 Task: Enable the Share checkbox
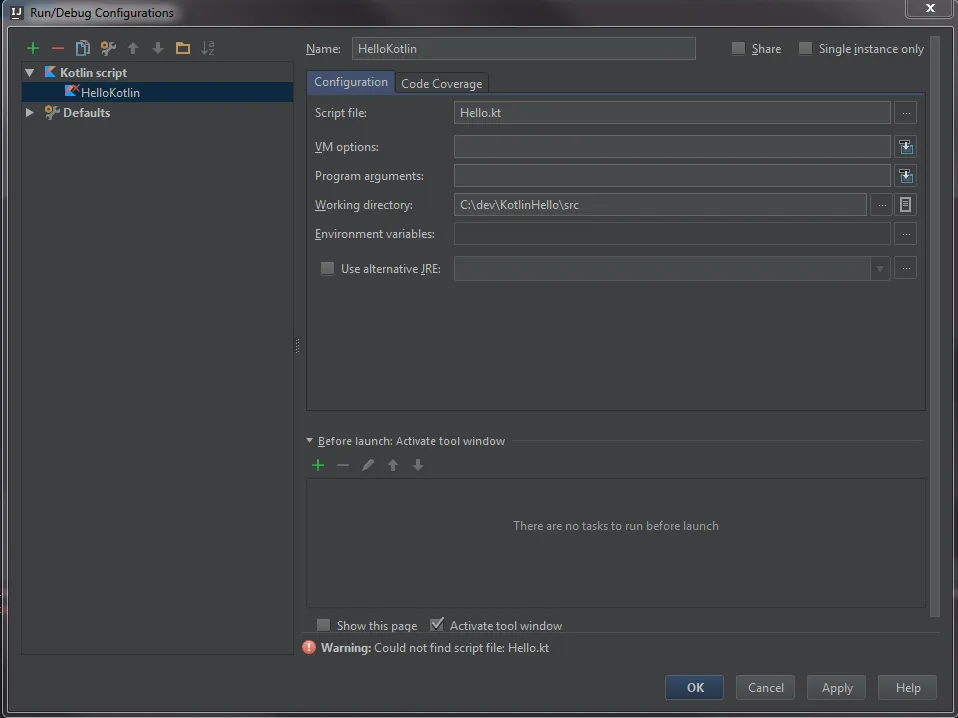coord(738,48)
